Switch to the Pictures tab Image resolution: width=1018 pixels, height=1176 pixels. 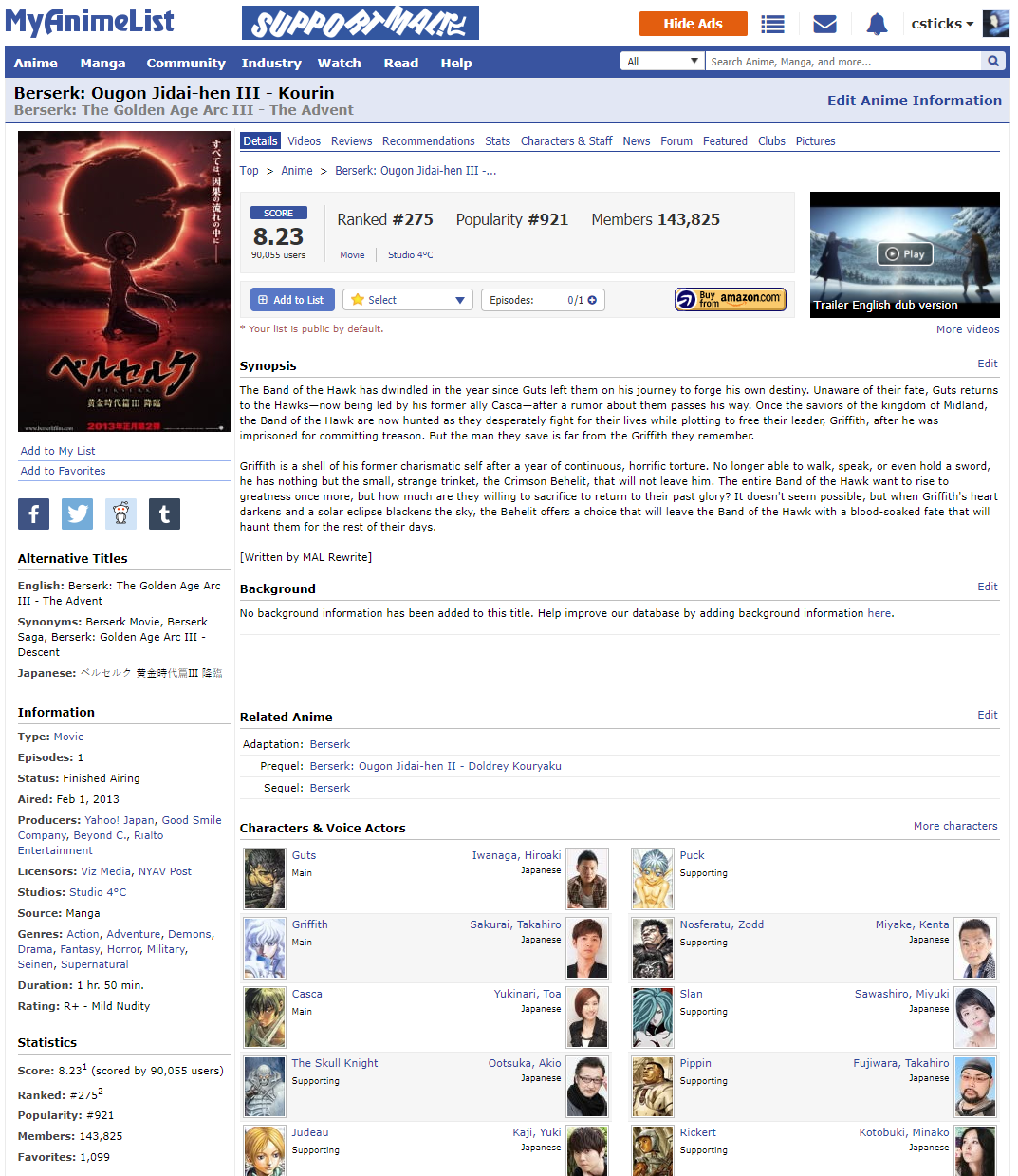[x=815, y=140]
